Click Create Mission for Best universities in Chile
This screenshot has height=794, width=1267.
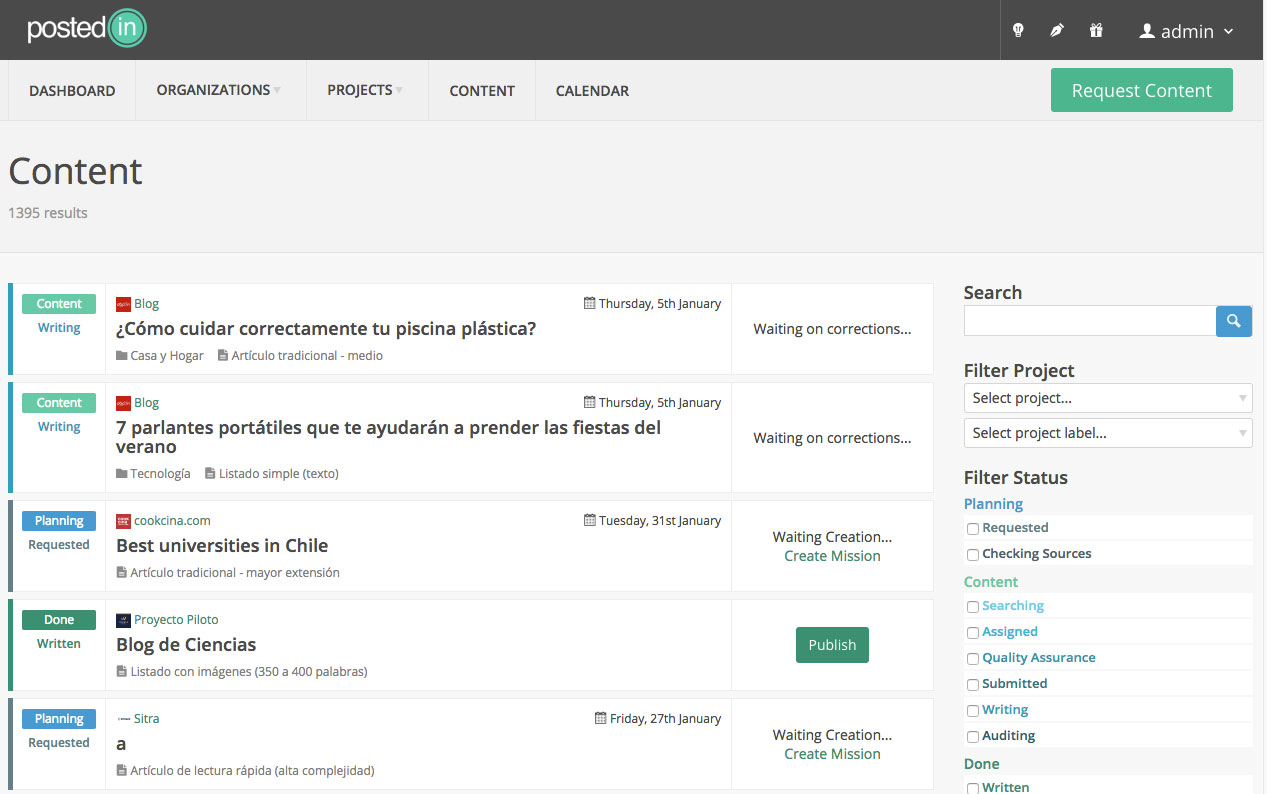832,556
